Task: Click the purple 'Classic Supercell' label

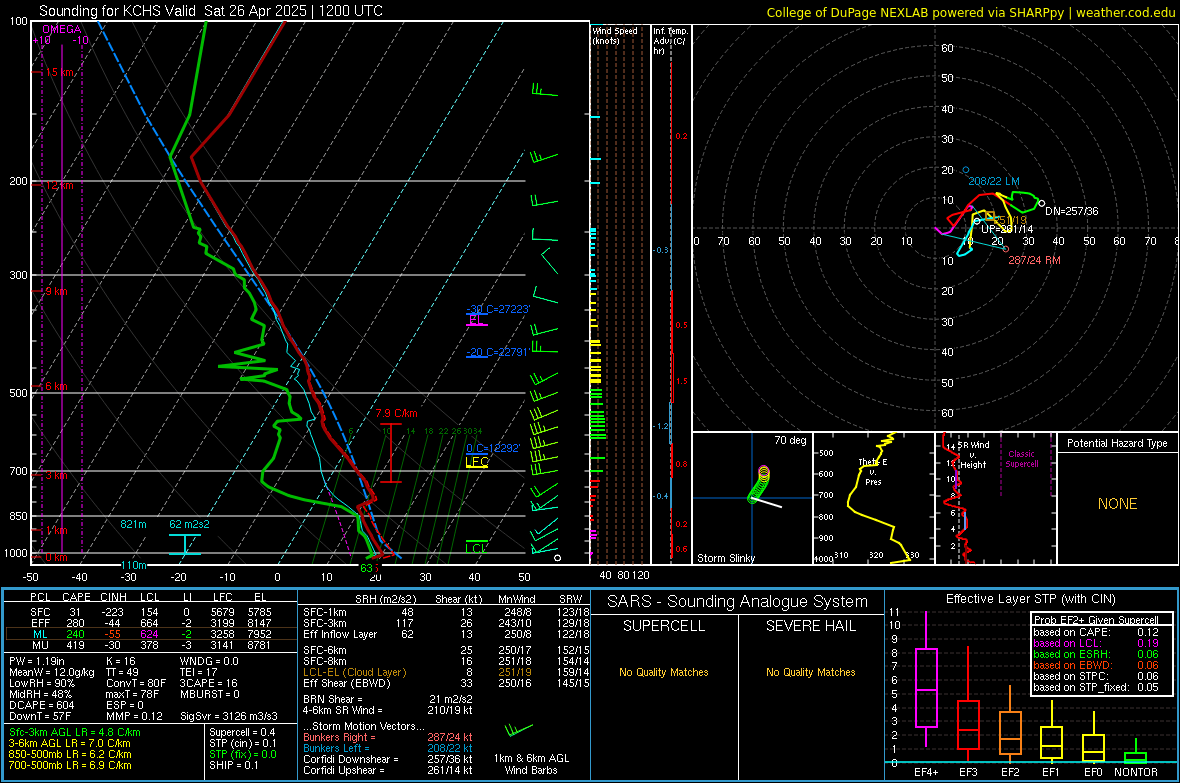Action: pyautogui.click(x=1021, y=459)
